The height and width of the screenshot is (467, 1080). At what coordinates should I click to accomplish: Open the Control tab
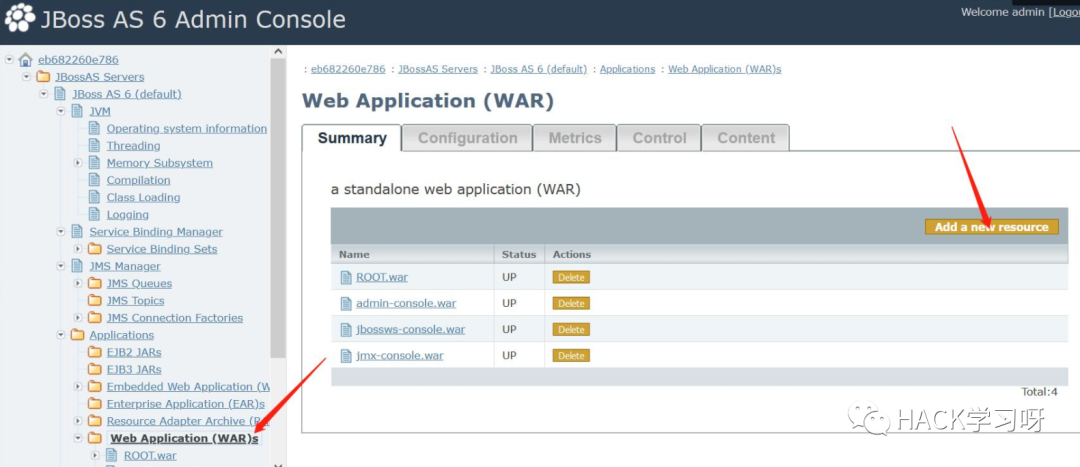[x=659, y=138]
